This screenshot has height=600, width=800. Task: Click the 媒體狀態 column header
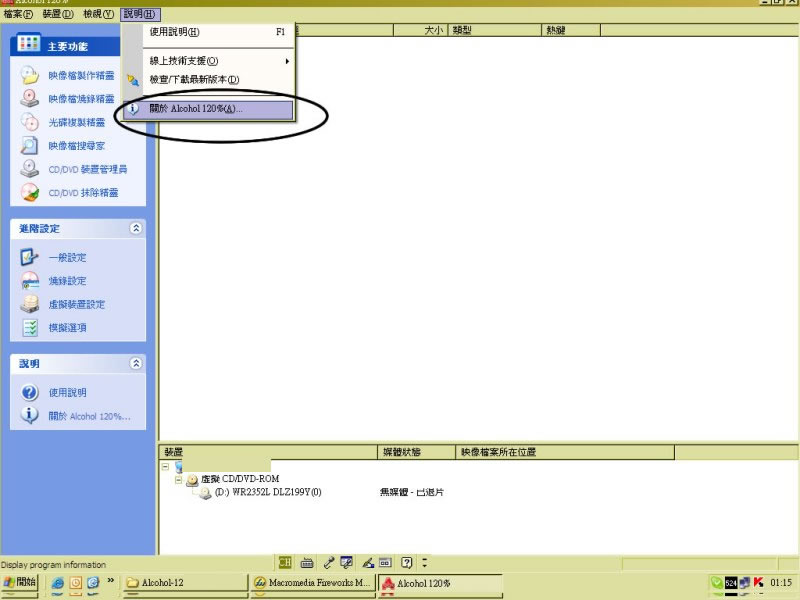(417, 452)
